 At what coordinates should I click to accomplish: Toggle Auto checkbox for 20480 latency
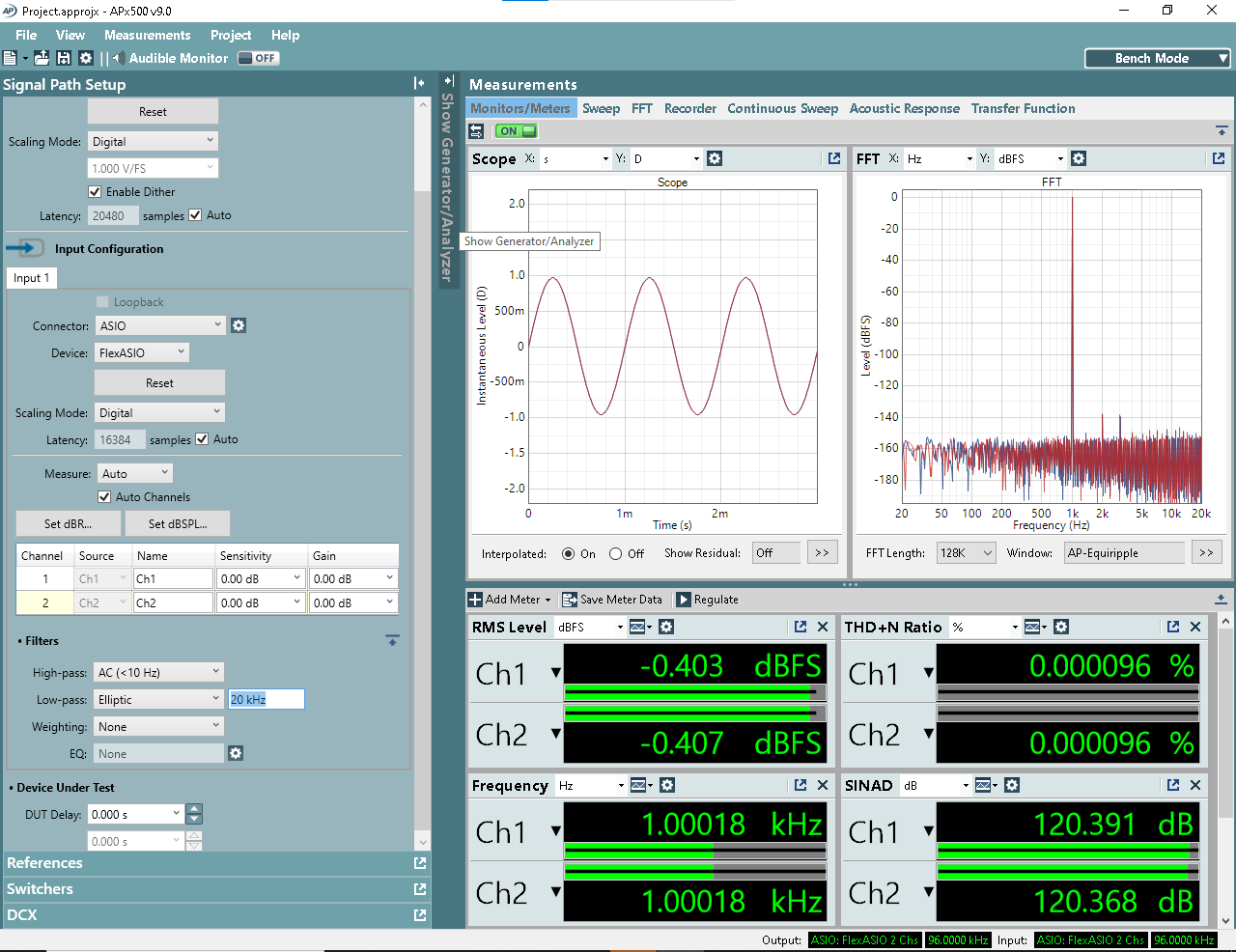195,215
